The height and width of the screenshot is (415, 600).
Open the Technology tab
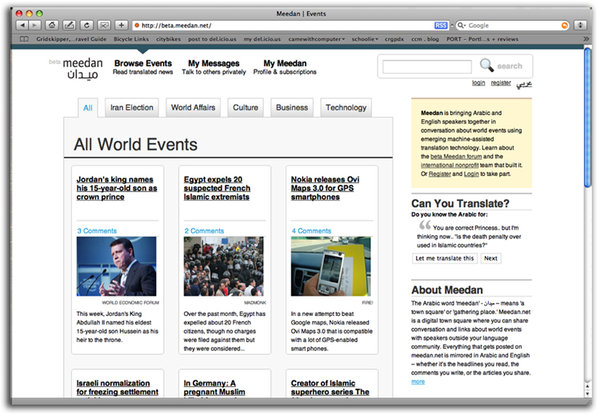(x=346, y=107)
